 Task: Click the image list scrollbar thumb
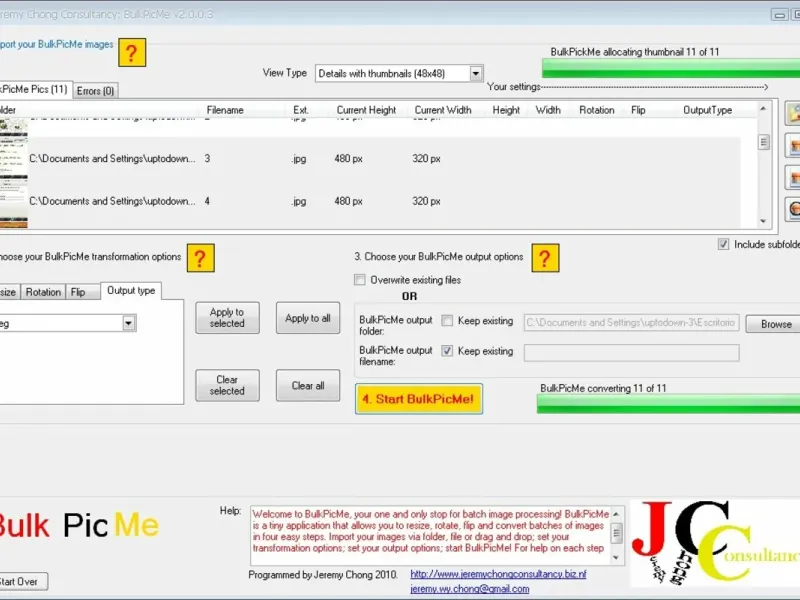click(x=763, y=142)
